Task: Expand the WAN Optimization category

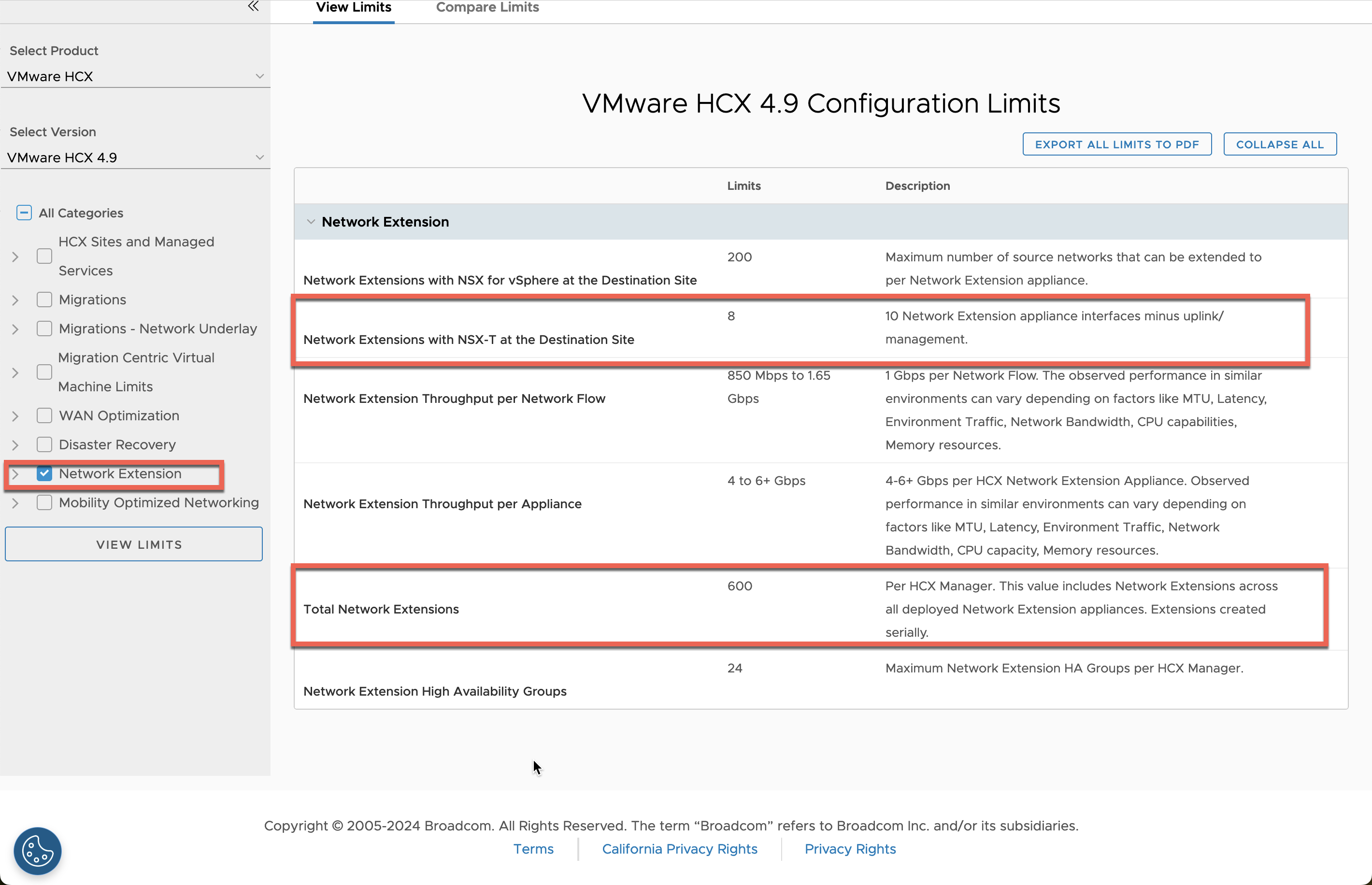Action: [14, 415]
